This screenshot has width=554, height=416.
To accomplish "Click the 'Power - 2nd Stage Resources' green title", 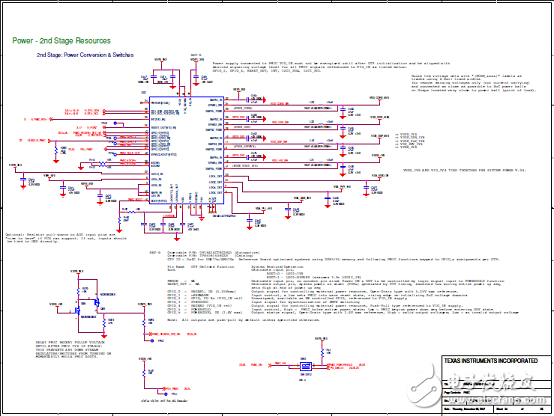I will tap(61, 41).
